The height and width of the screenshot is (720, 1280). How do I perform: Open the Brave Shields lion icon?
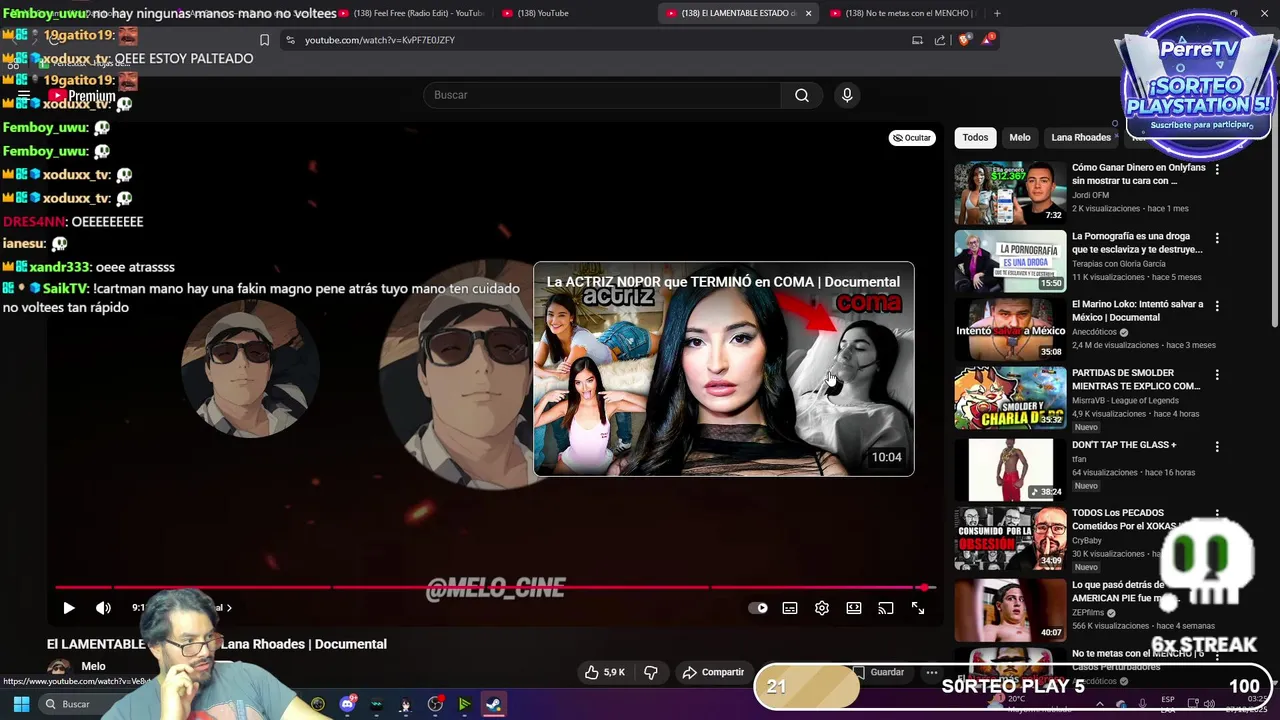click(964, 40)
